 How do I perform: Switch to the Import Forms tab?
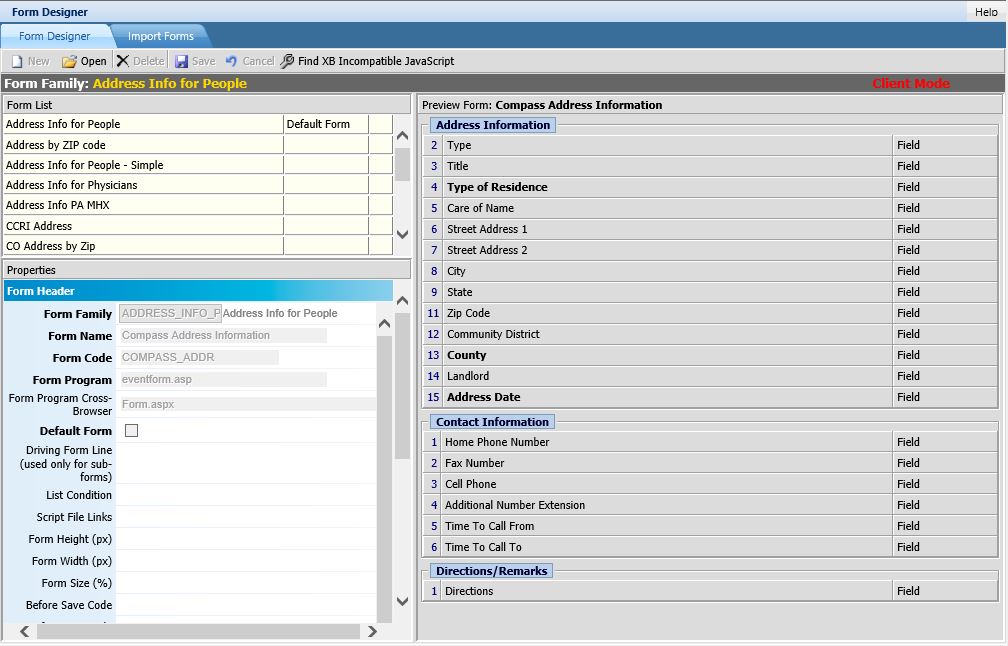pyautogui.click(x=161, y=36)
